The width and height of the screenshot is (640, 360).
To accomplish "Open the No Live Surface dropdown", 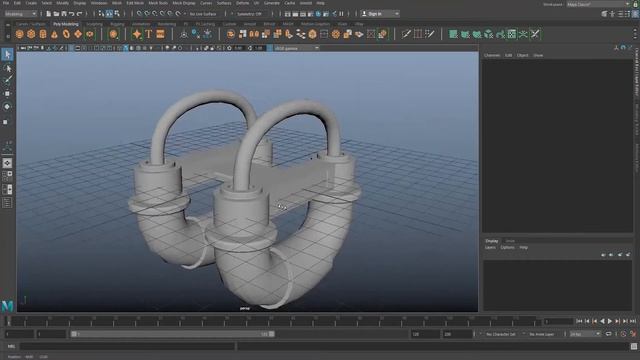I will click(x=203, y=14).
